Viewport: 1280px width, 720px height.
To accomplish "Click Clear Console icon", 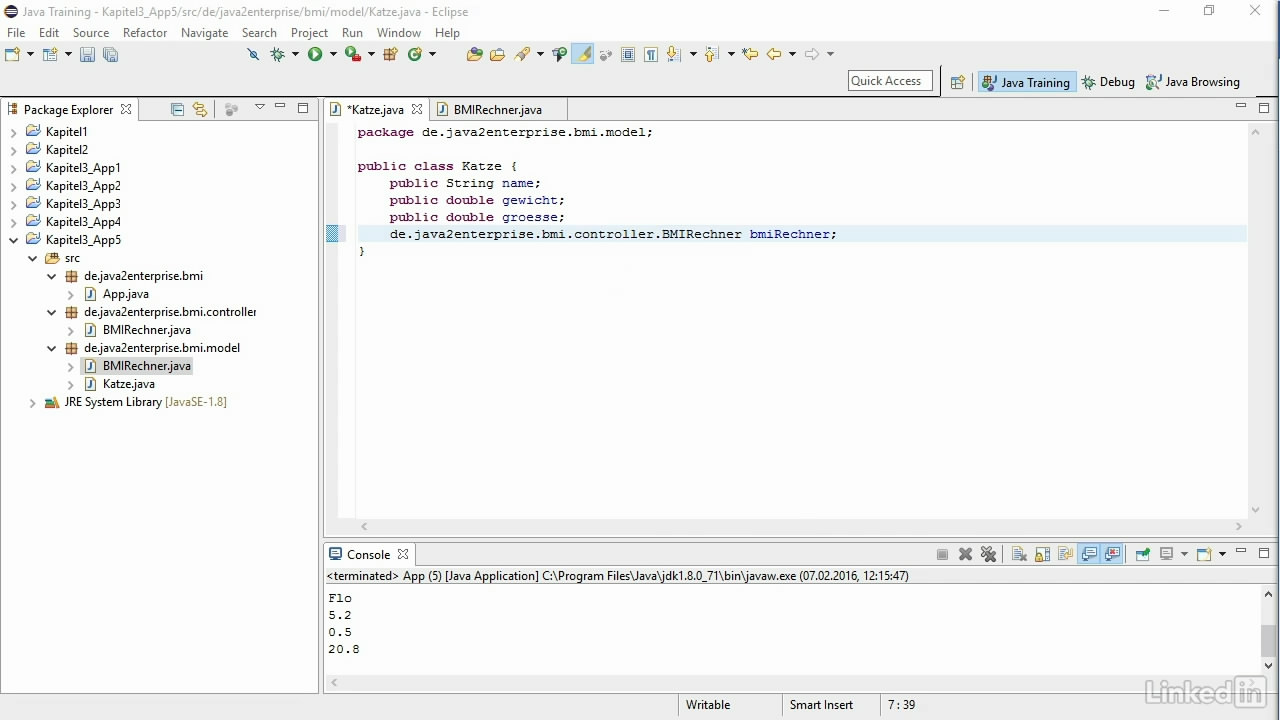I will pos(1019,554).
